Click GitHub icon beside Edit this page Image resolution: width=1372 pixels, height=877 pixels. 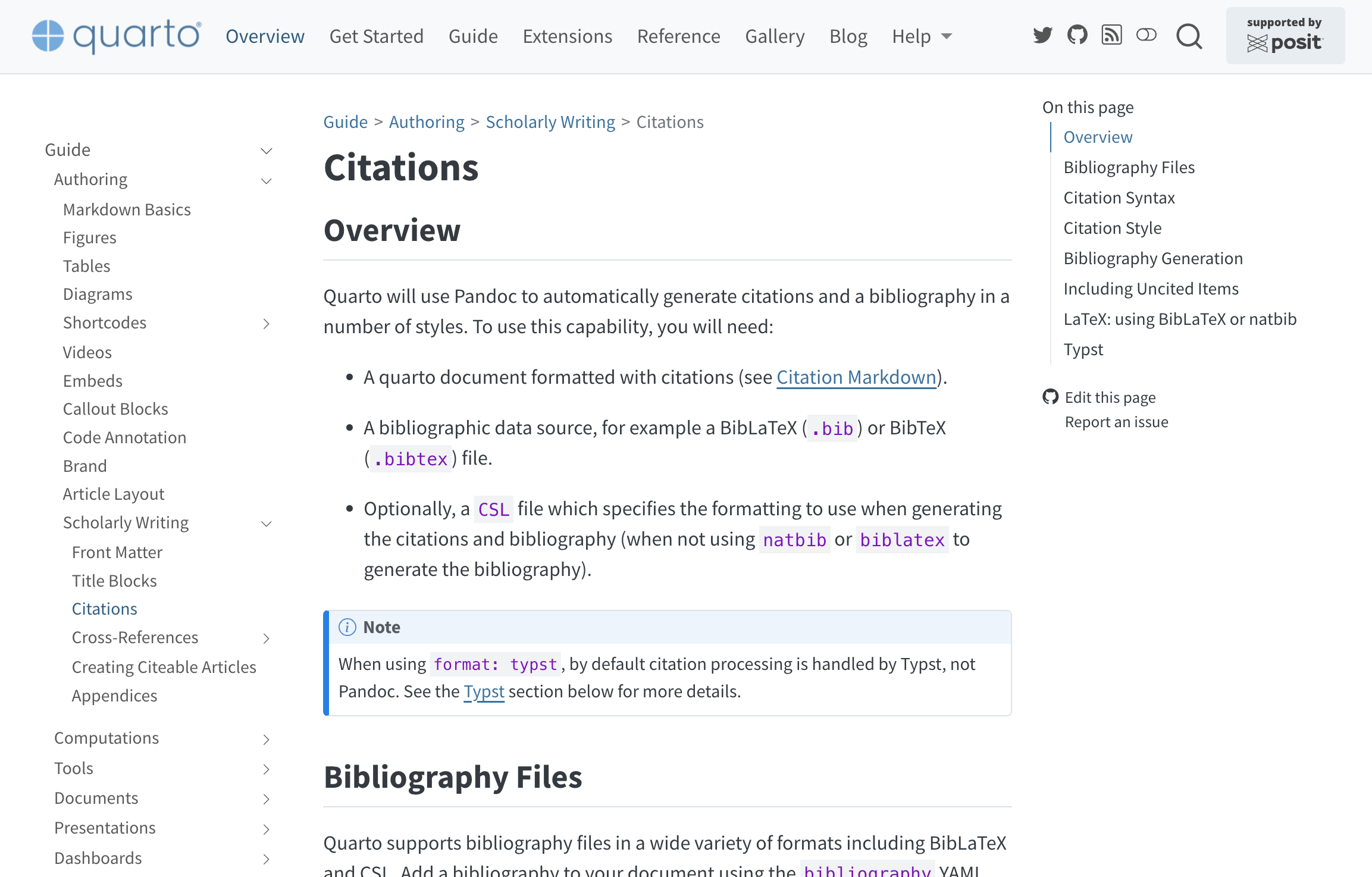click(x=1051, y=397)
